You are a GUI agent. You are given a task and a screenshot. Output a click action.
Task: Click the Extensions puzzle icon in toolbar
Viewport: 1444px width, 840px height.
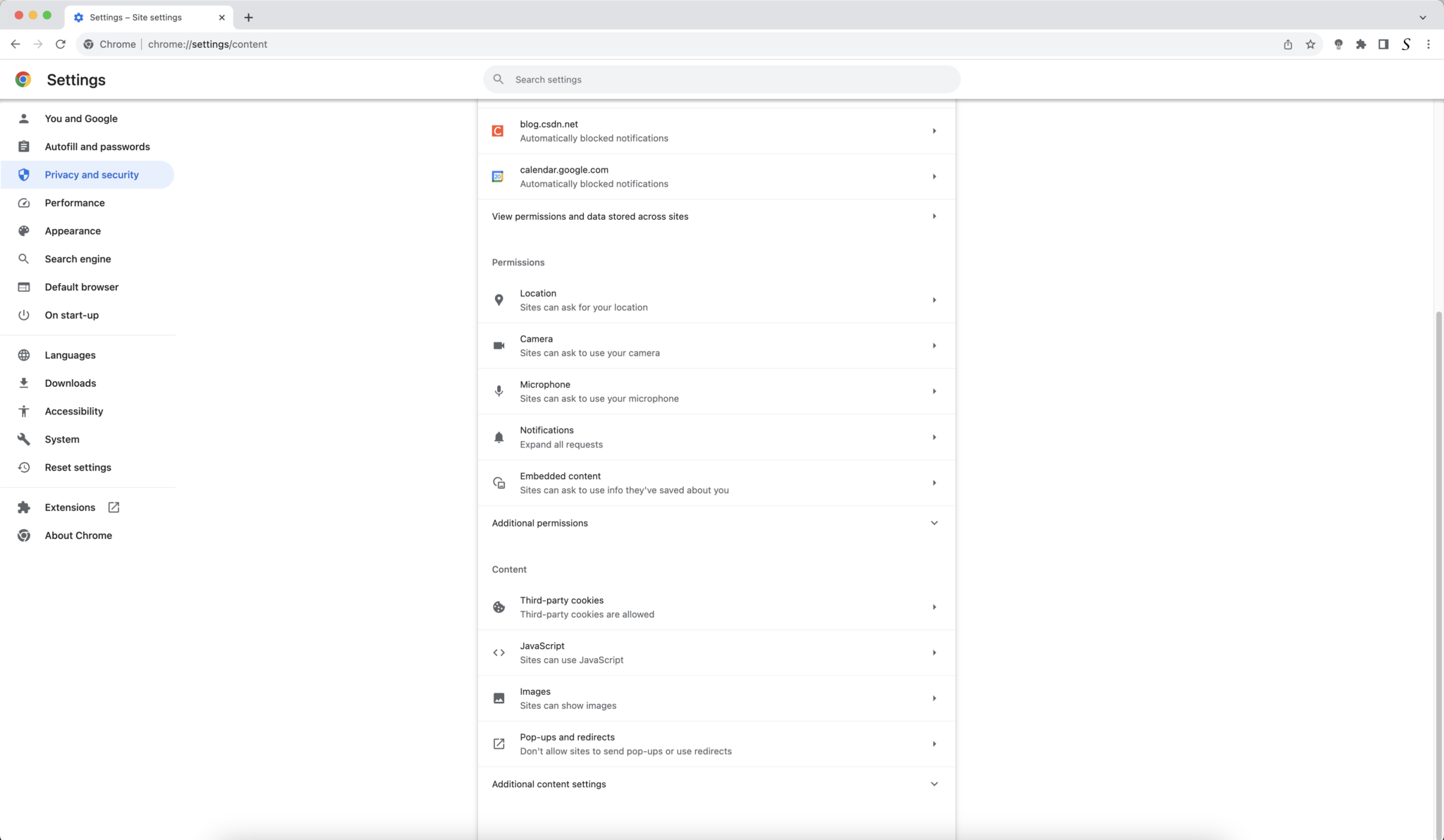(1360, 44)
